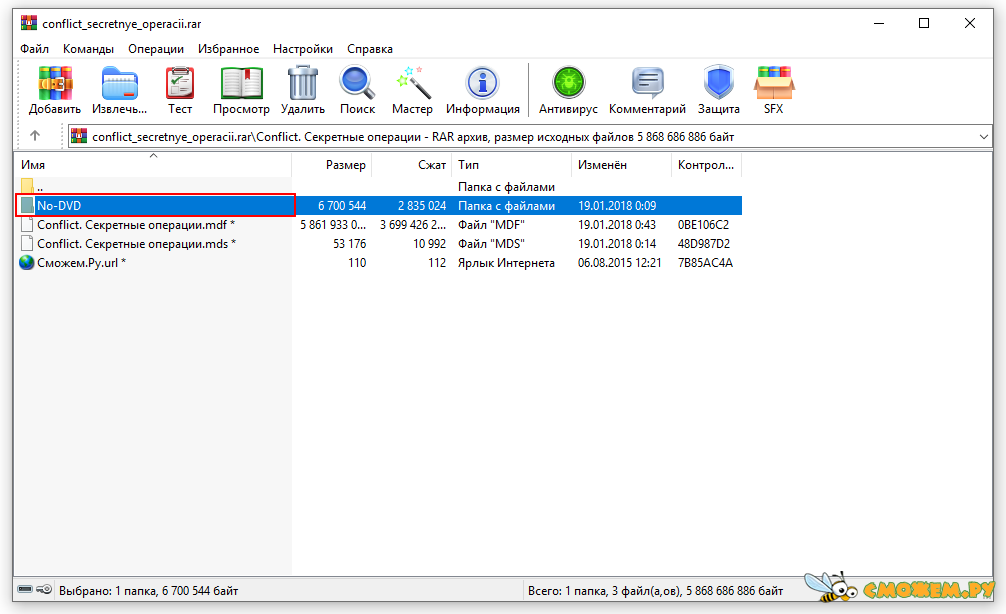Open the Комментарий speech bubble icon
The width and height of the screenshot is (1006, 614).
click(x=647, y=83)
